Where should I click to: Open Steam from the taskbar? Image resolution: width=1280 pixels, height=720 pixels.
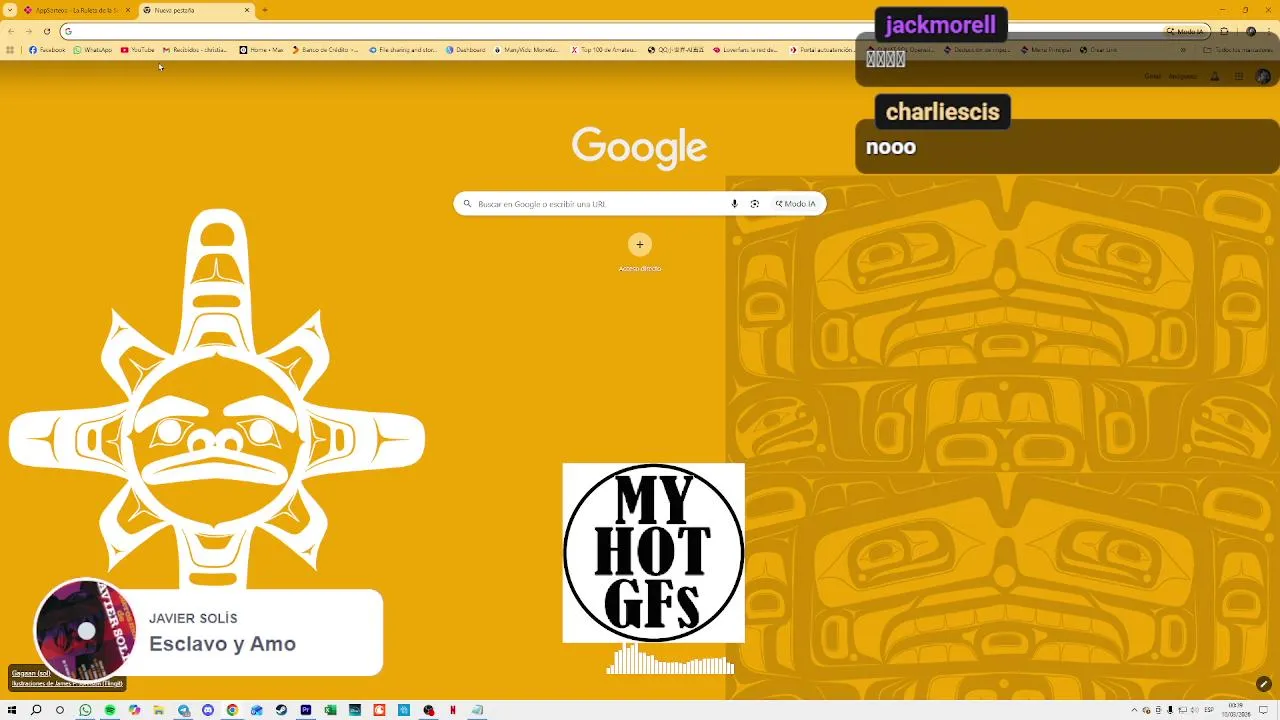click(281, 710)
